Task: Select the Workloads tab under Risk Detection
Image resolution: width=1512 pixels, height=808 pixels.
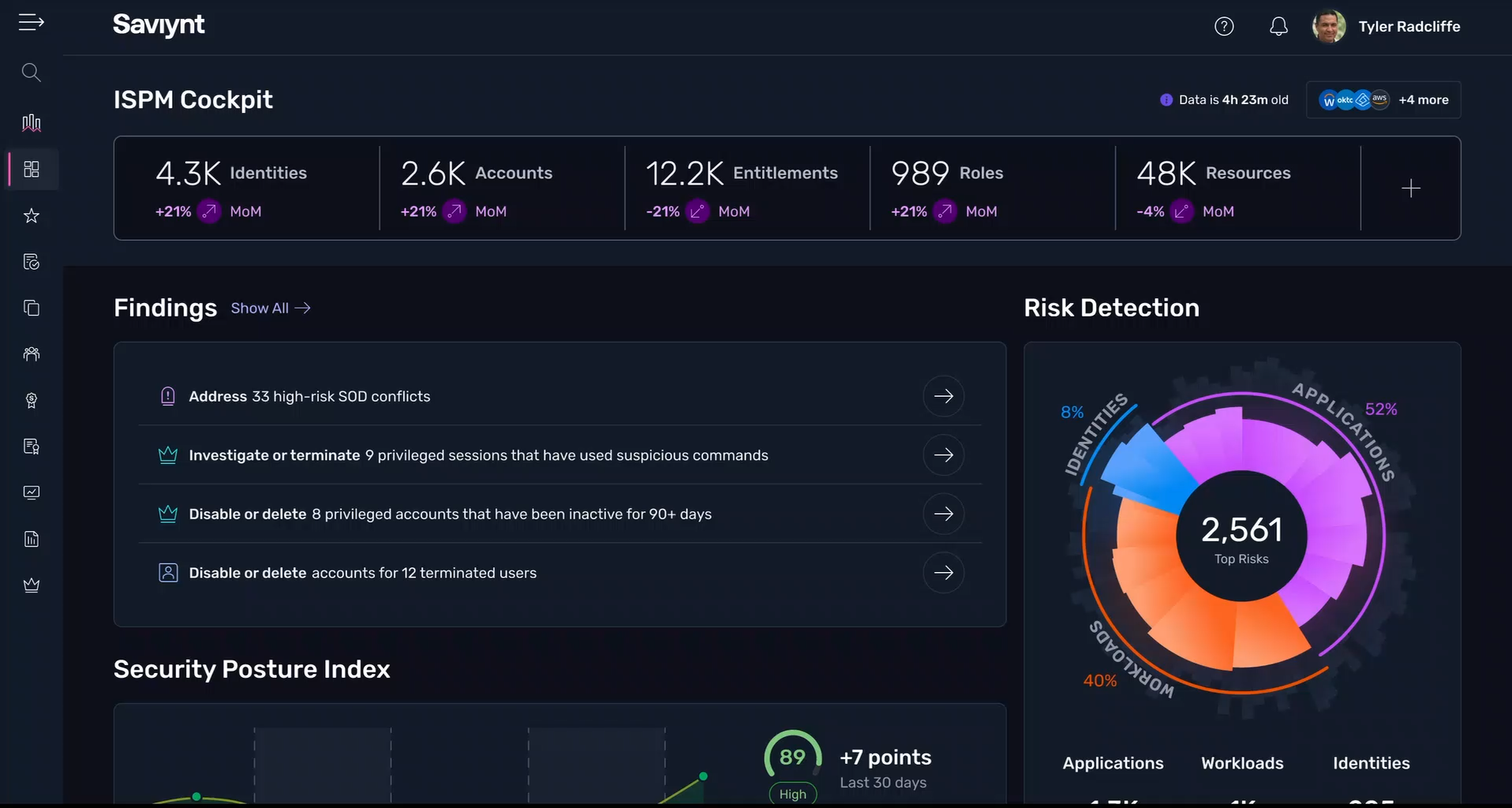Action: tap(1242, 763)
